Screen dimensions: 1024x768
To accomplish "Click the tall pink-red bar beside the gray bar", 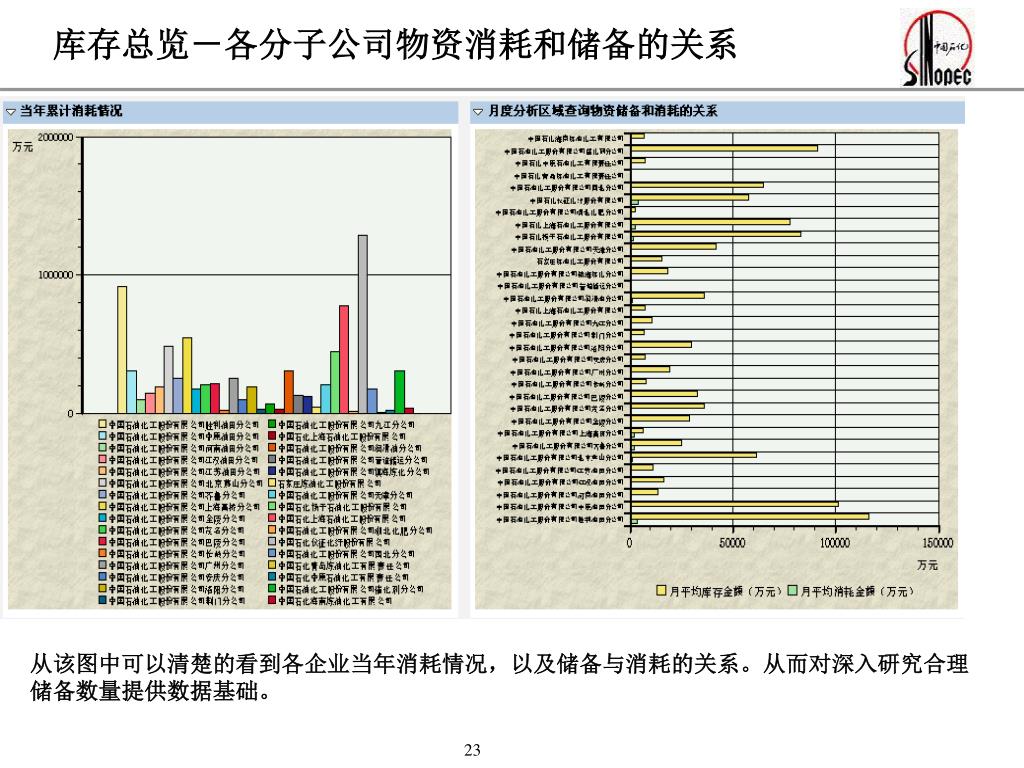I will (x=344, y=359).
